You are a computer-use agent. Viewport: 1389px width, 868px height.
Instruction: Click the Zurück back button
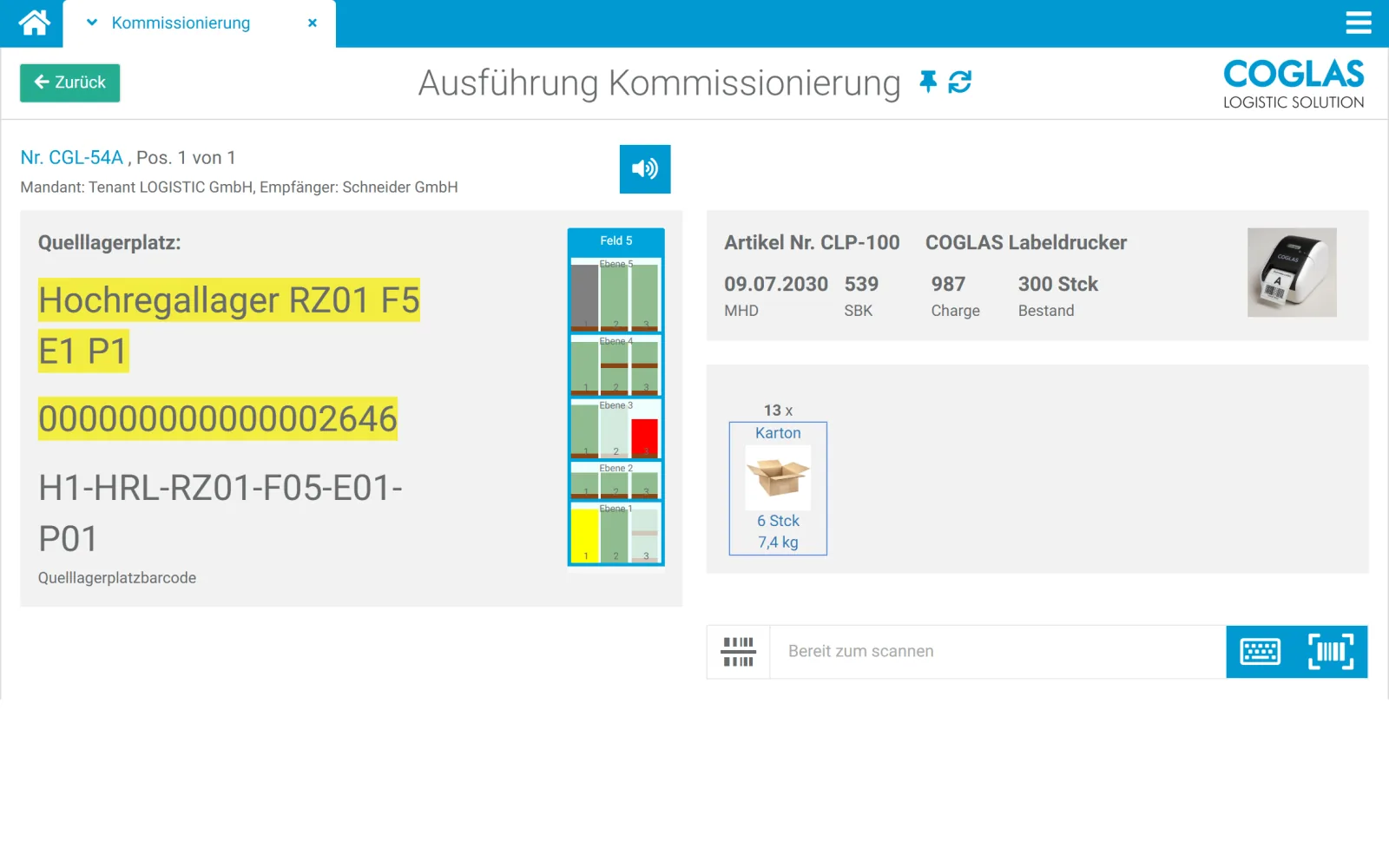click(70, 82)
